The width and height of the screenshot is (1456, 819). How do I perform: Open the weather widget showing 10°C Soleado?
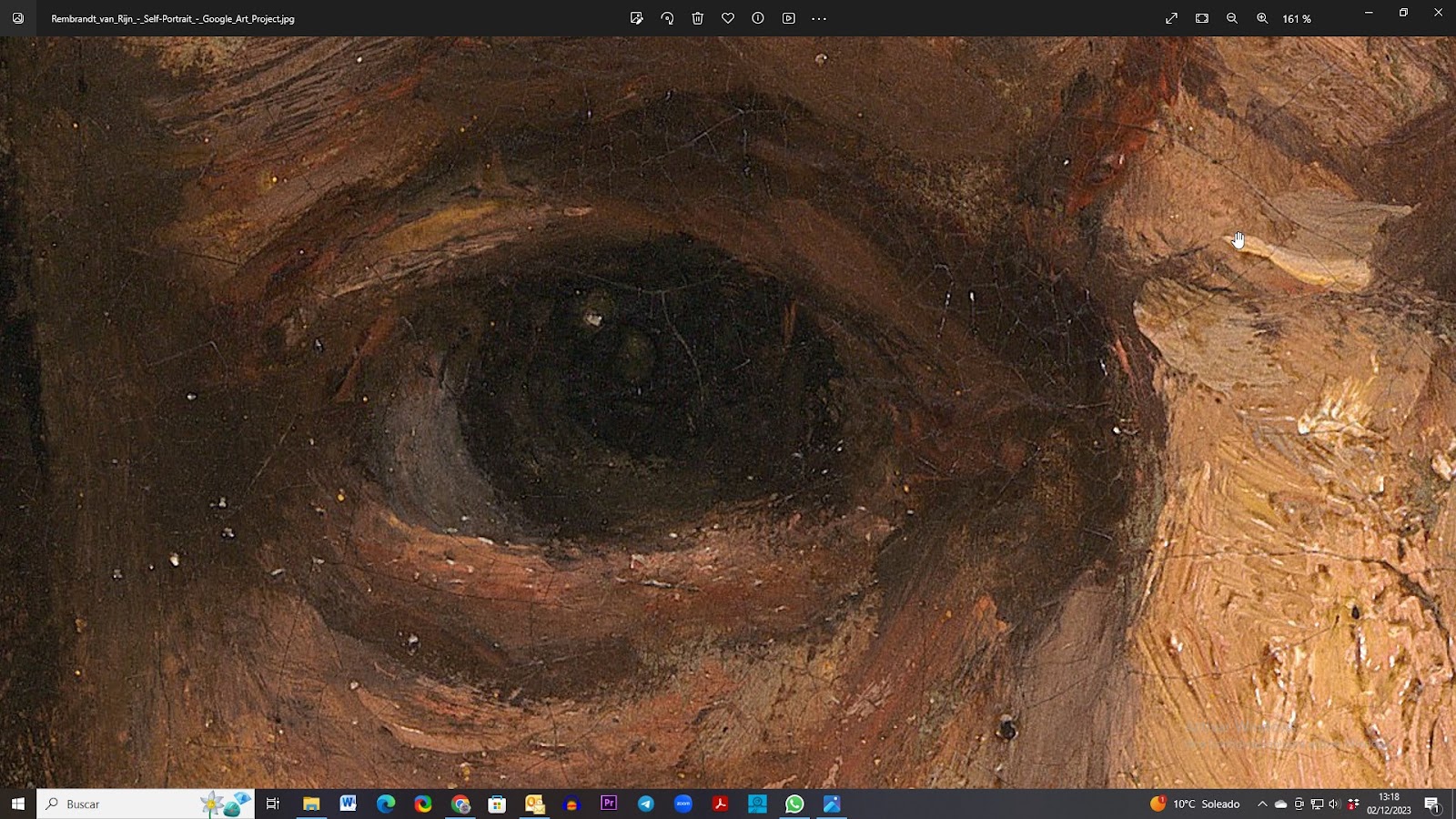point(1195,804)
